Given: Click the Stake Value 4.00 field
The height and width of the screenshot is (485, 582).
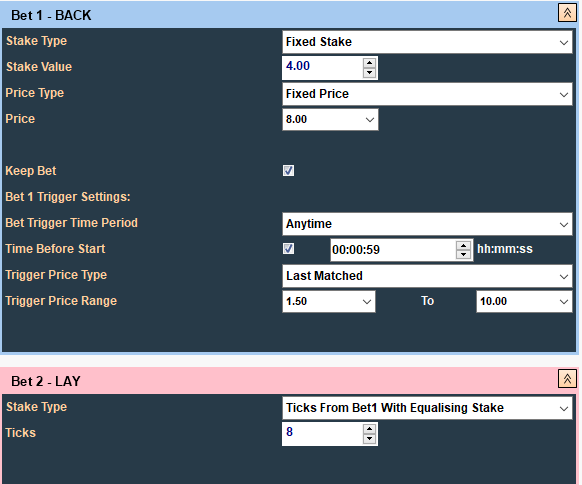Looking at the screenshot, I should (x=322, y=68).
